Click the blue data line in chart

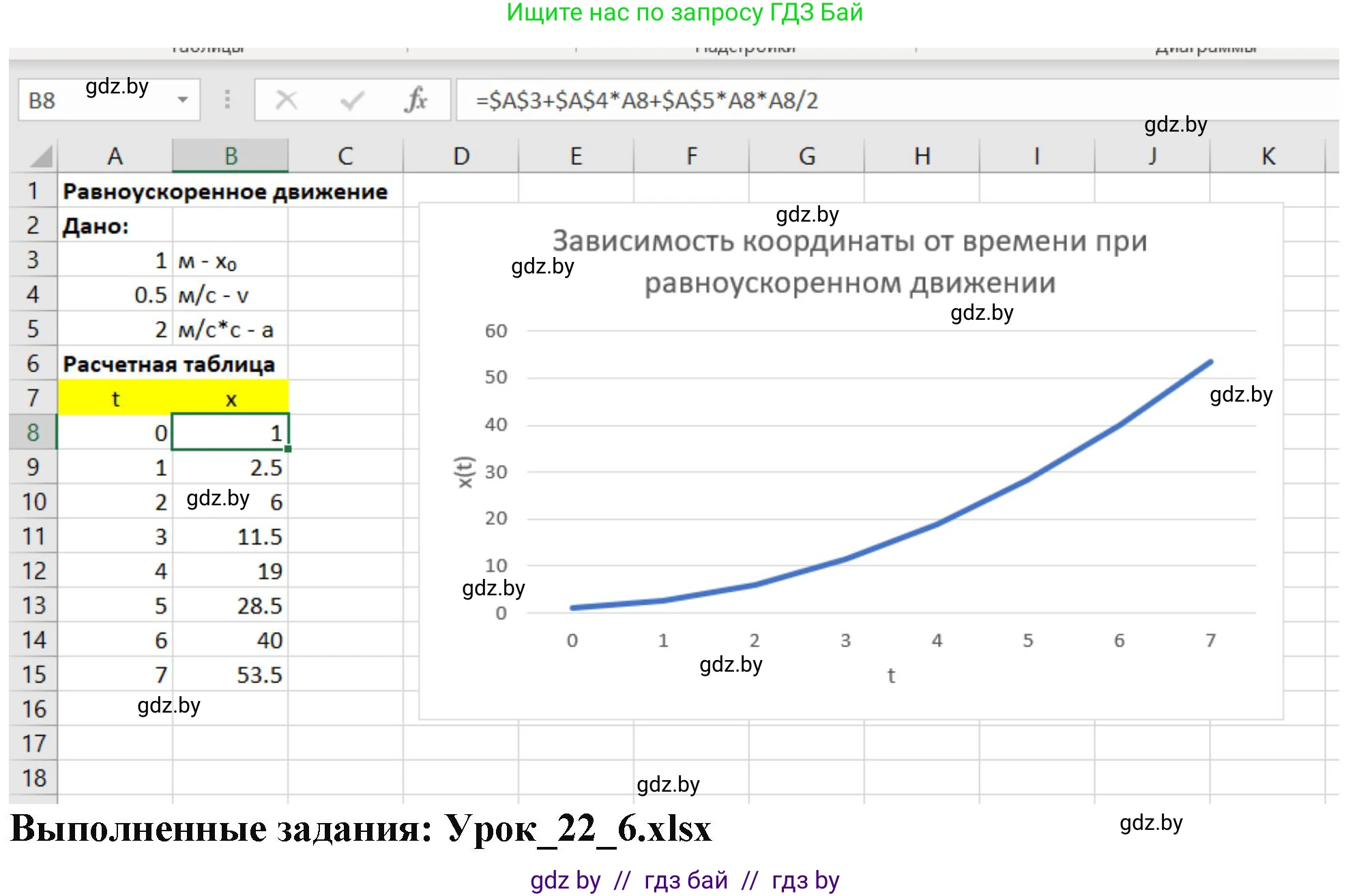click(937, 524)
